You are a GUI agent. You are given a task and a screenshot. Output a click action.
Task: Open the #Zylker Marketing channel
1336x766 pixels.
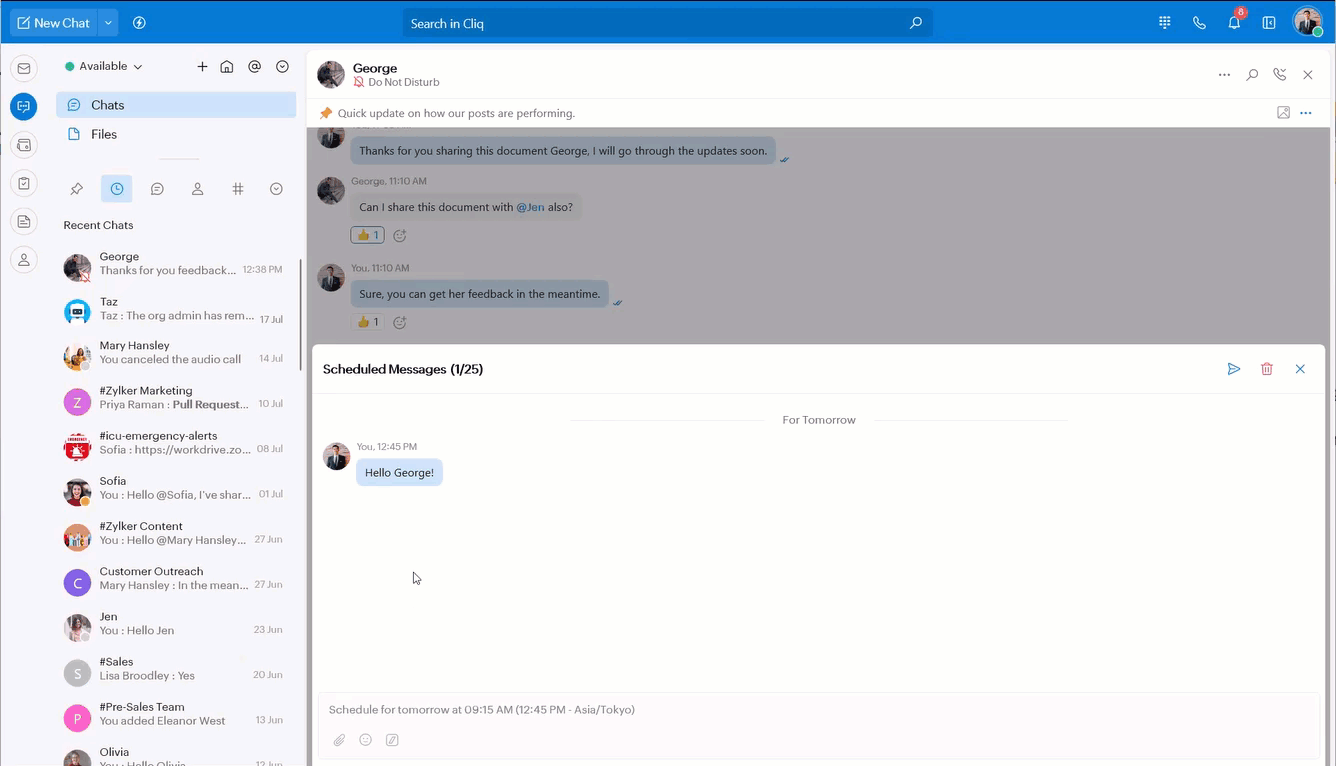pos(176,398)
